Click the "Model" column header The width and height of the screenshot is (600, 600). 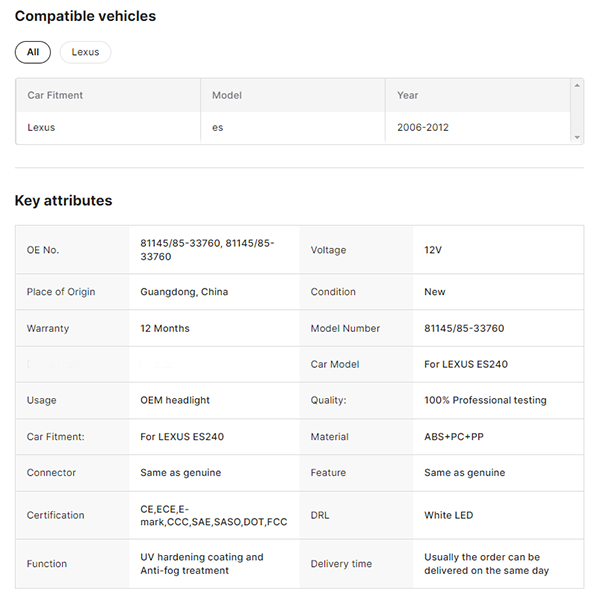[227, 95]
